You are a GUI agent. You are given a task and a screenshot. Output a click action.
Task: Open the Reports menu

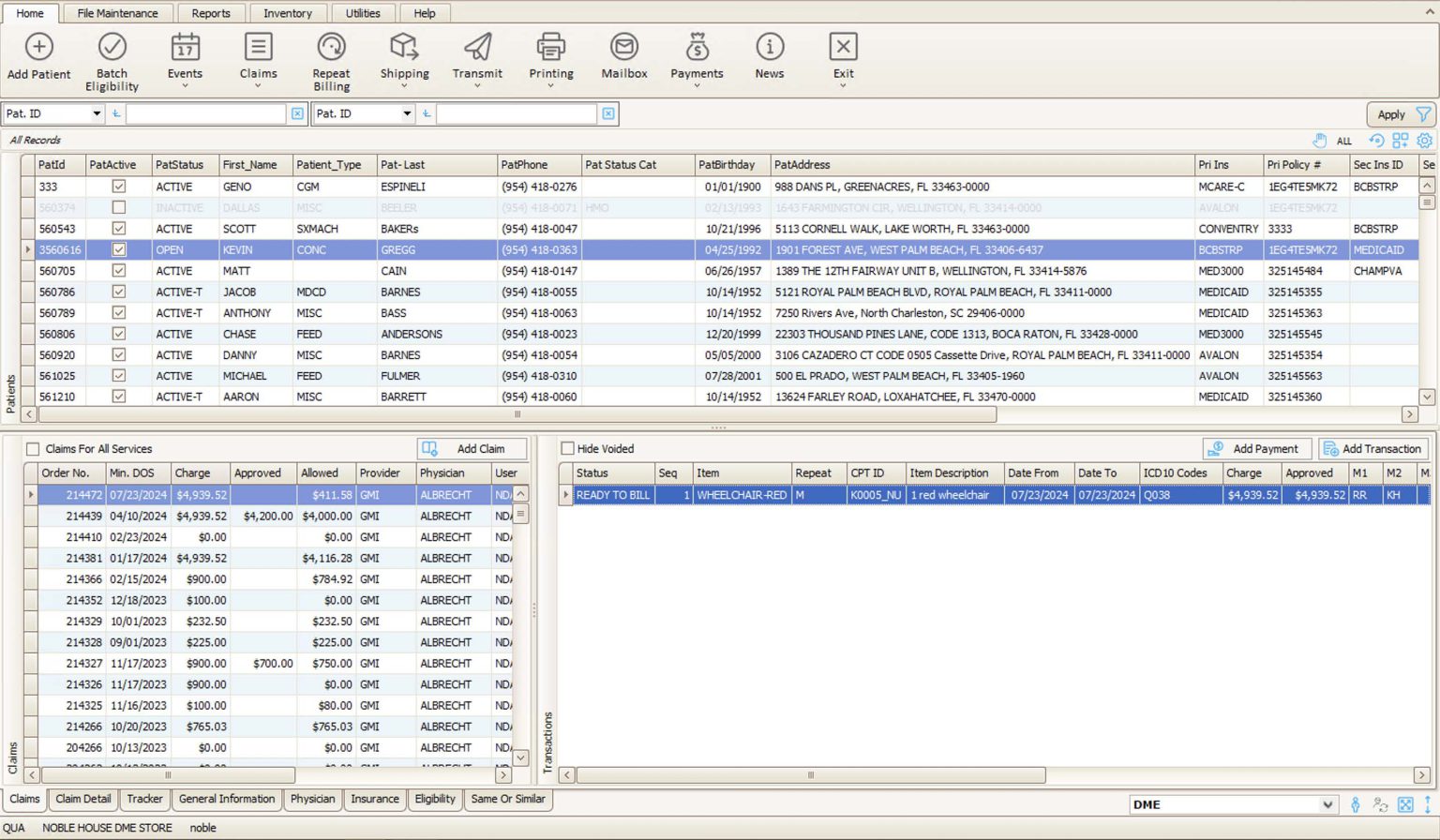[211, 12]
